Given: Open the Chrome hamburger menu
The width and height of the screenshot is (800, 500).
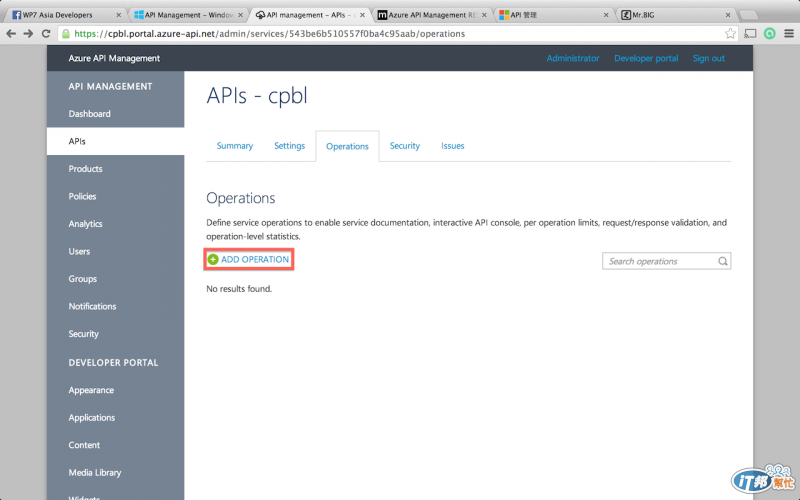Looking at the screenshot, I should click(x=789, y=34).
